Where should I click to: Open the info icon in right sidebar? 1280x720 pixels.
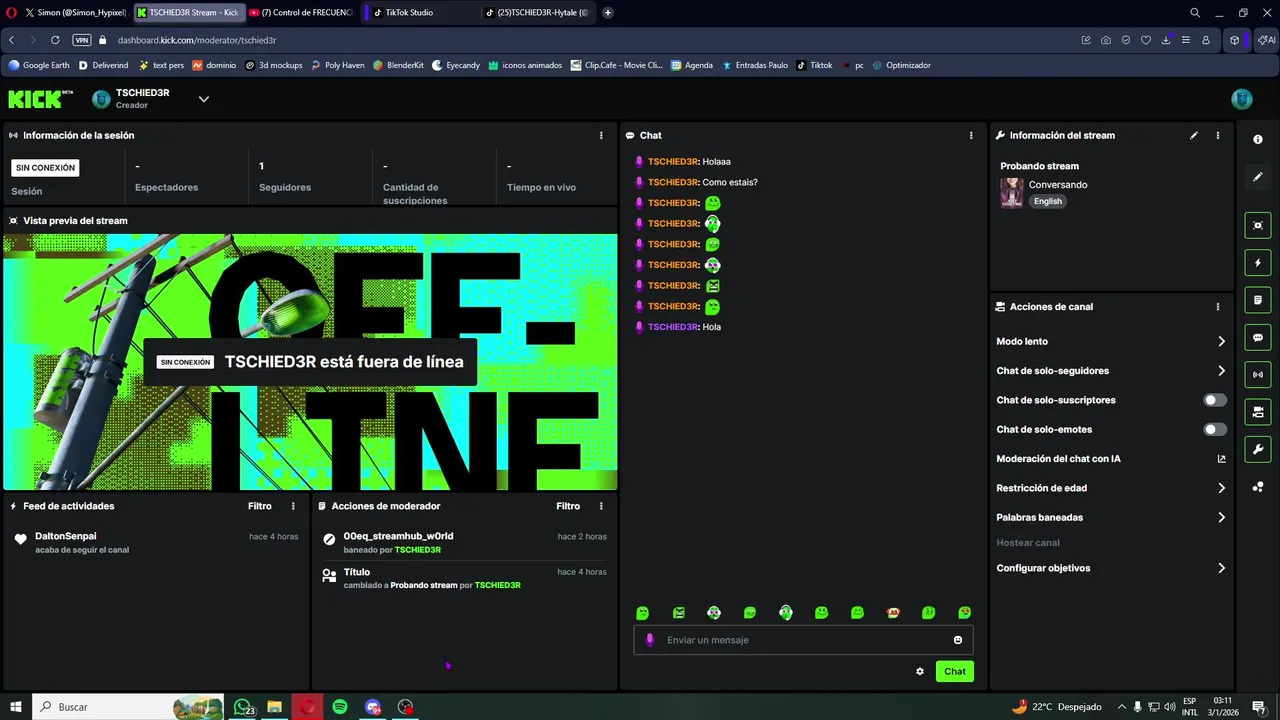[x=1258, y=140]
